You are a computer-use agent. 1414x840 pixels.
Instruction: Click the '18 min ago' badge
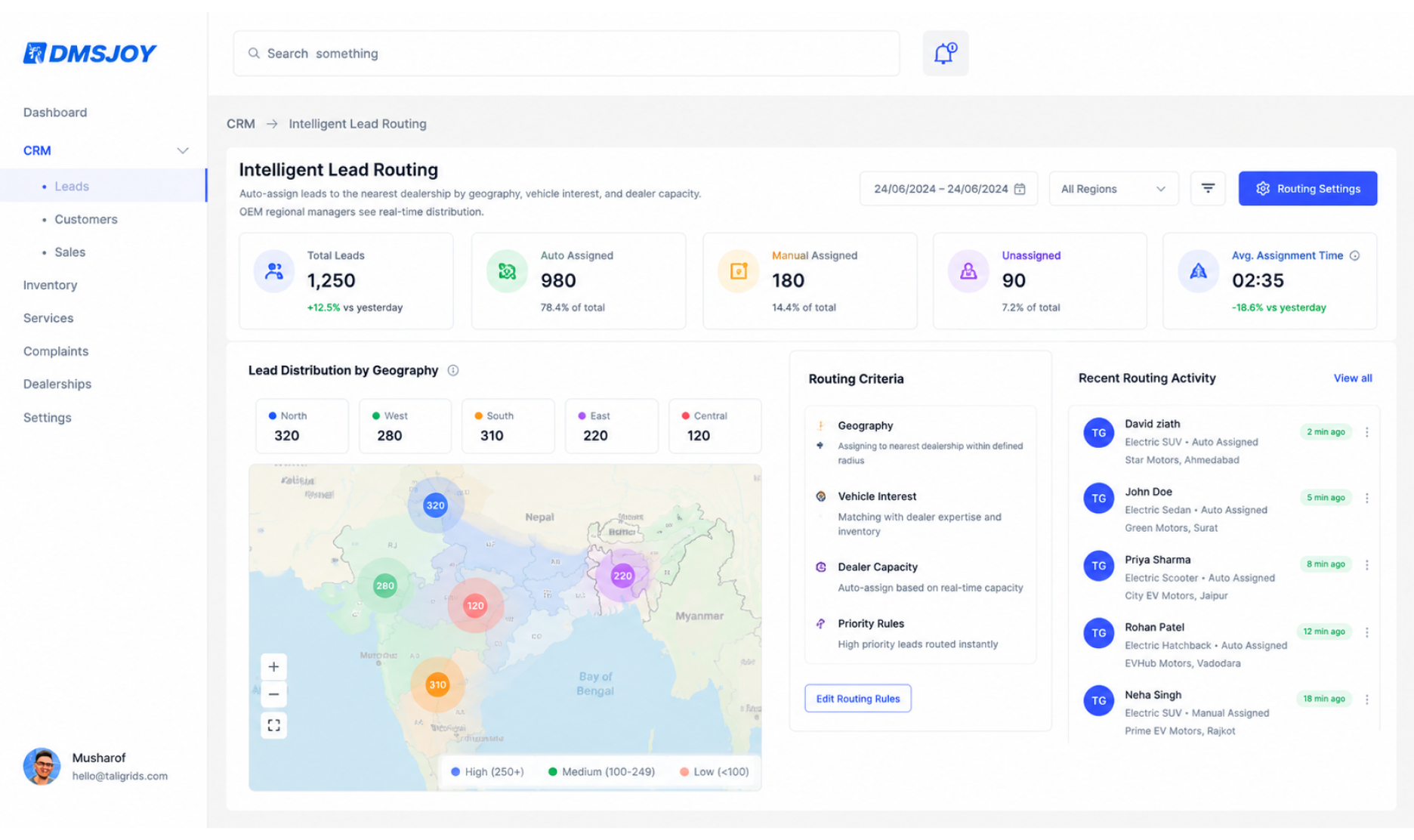pos(1323,699)
